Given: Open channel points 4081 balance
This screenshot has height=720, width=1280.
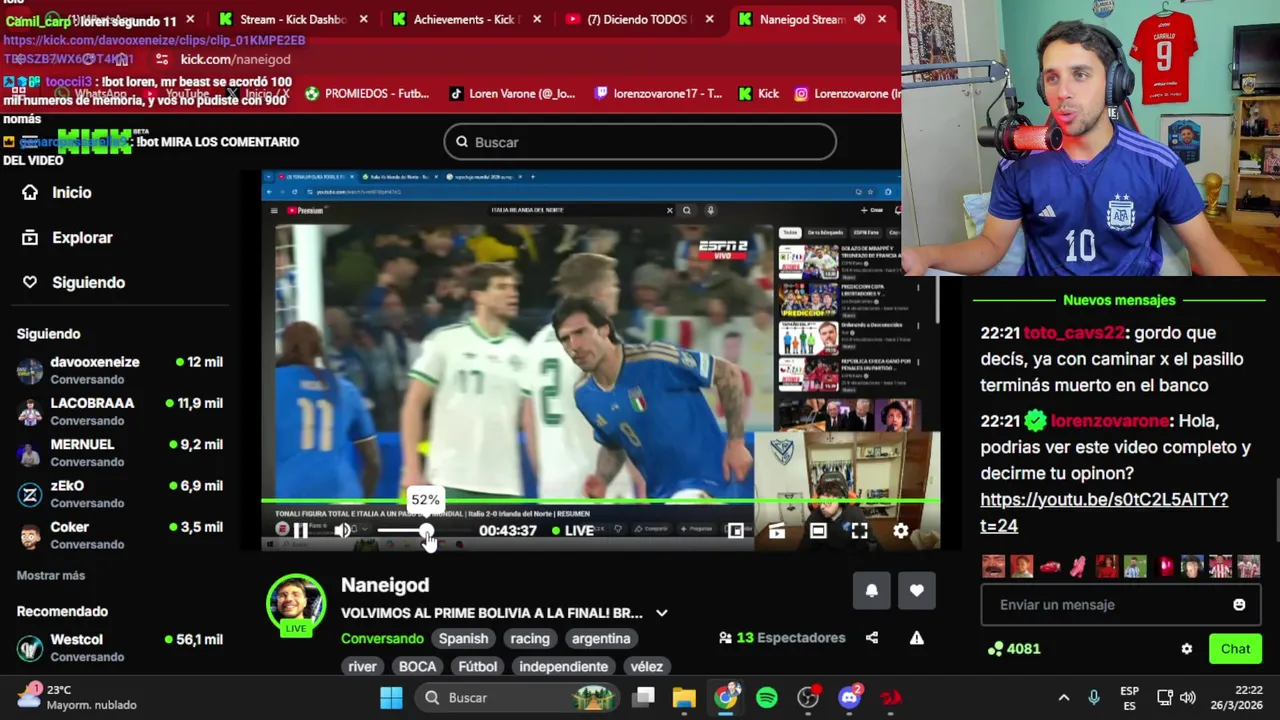Looking at the screenshot, I should tap(1012, 649).
